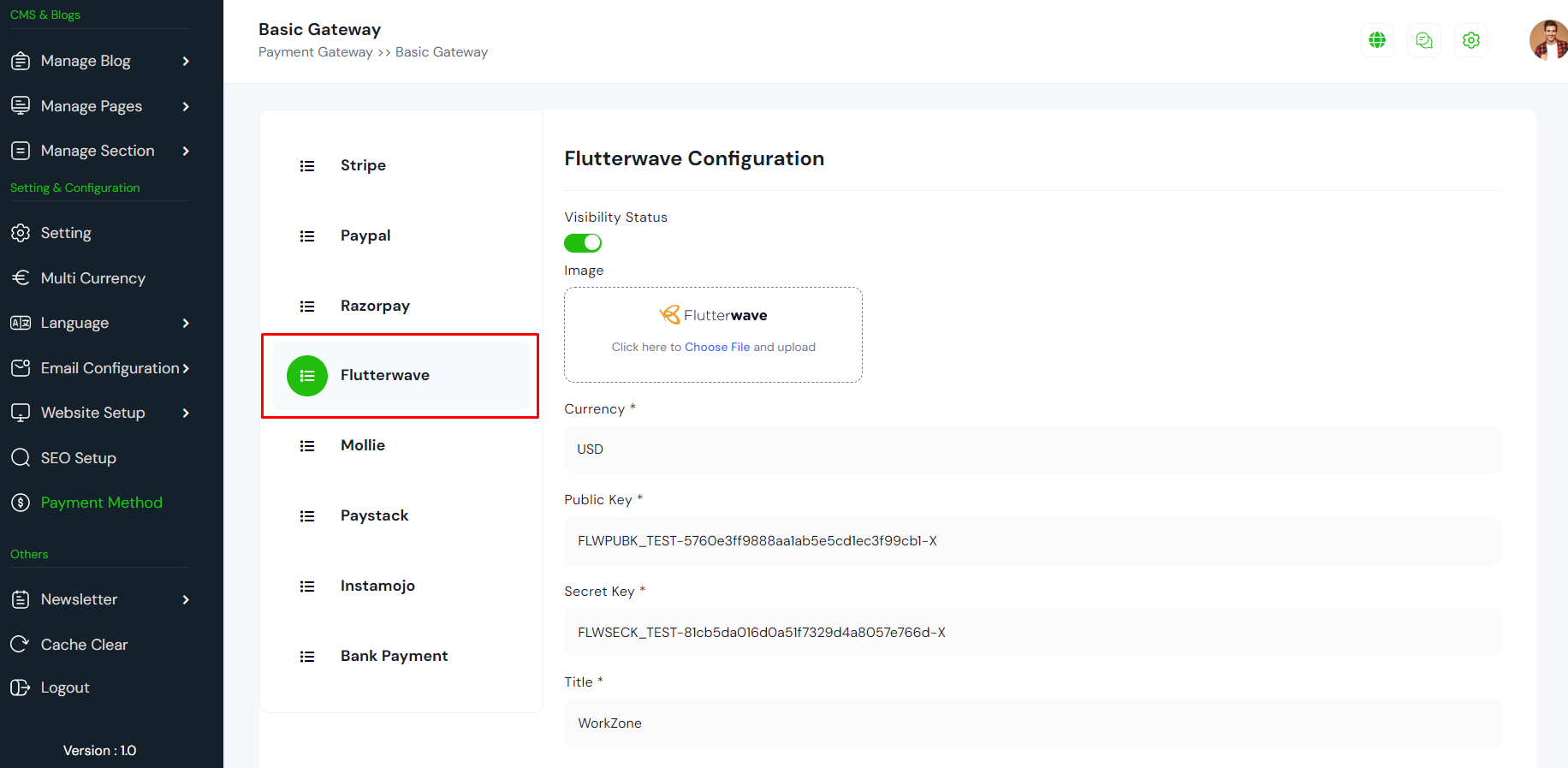Screen dimensions: 1568x768
Task: Click the globe icon in the header
Action: [1377, 40]
